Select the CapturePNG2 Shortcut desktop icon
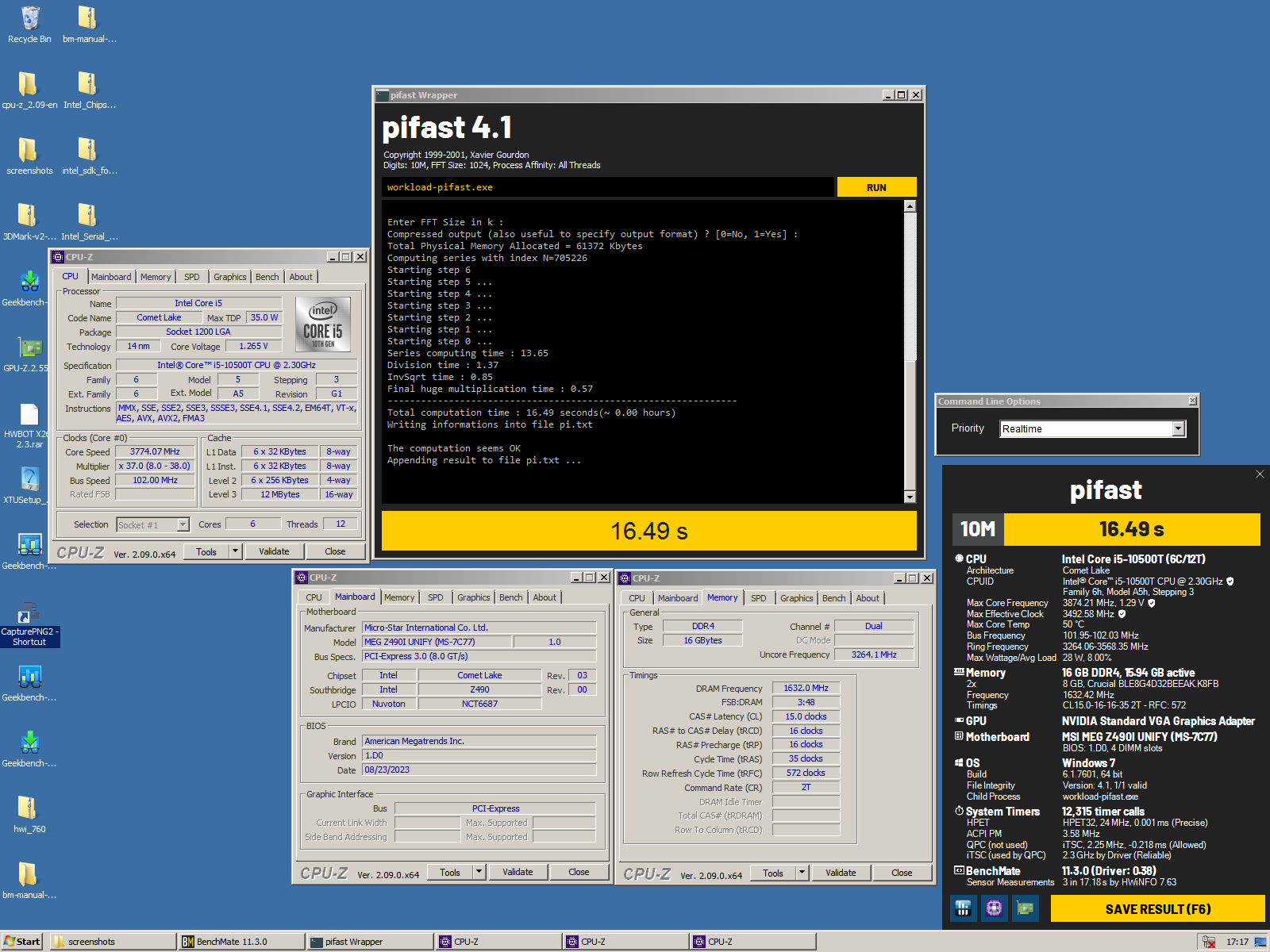 click(x=29, y=624)
